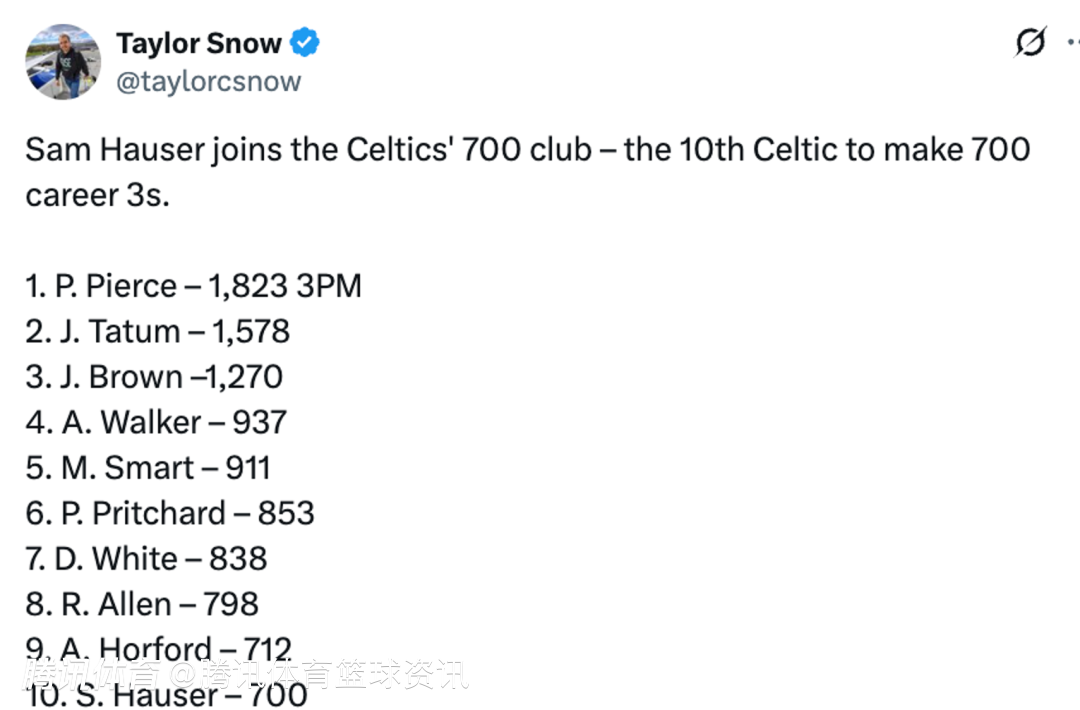Open the Grok slashed-circle icon
The width and height of the screenshot is (1080, 710).
1030,43
